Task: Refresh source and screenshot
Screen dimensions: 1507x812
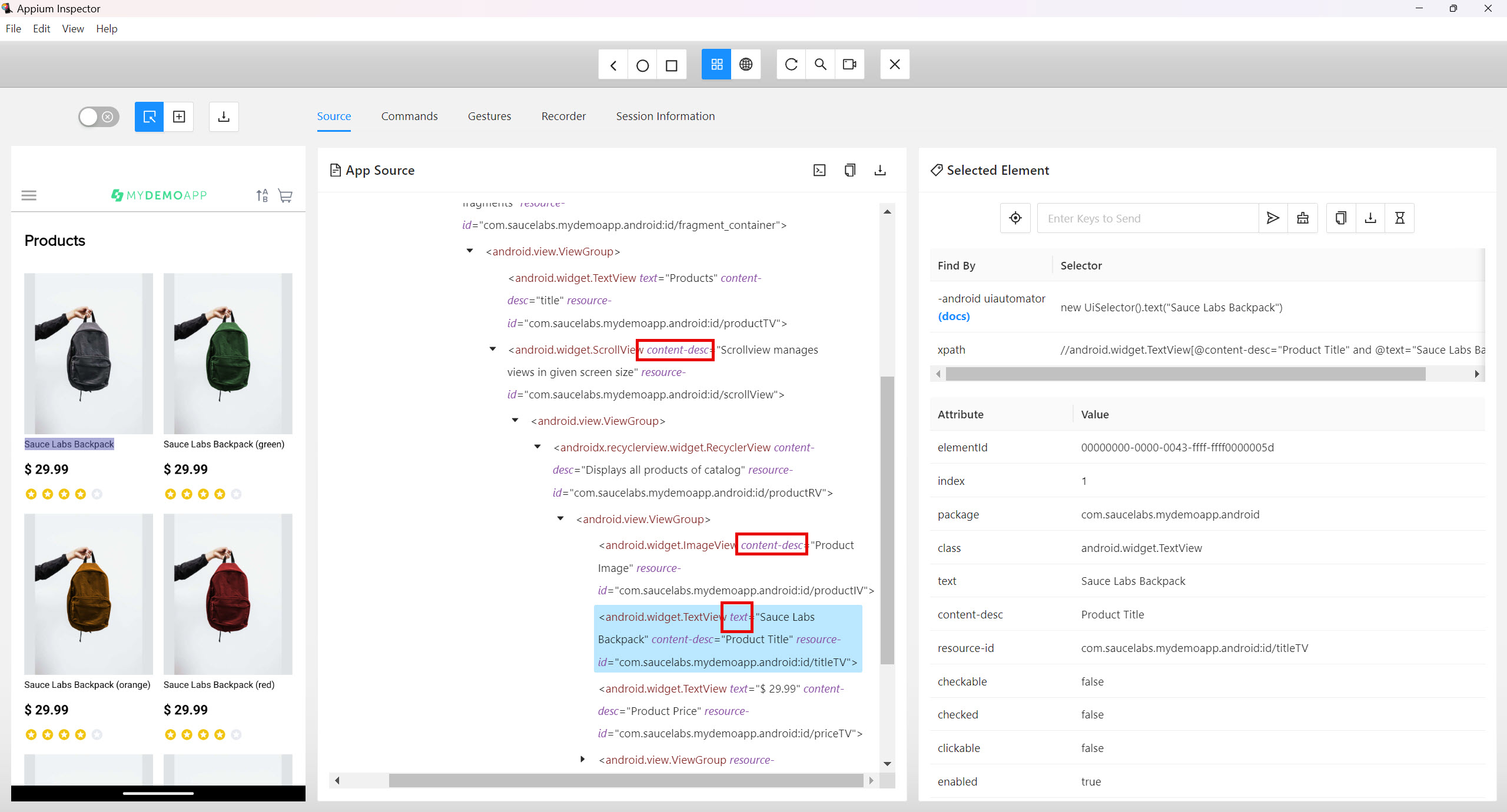Action: (791, 64)
